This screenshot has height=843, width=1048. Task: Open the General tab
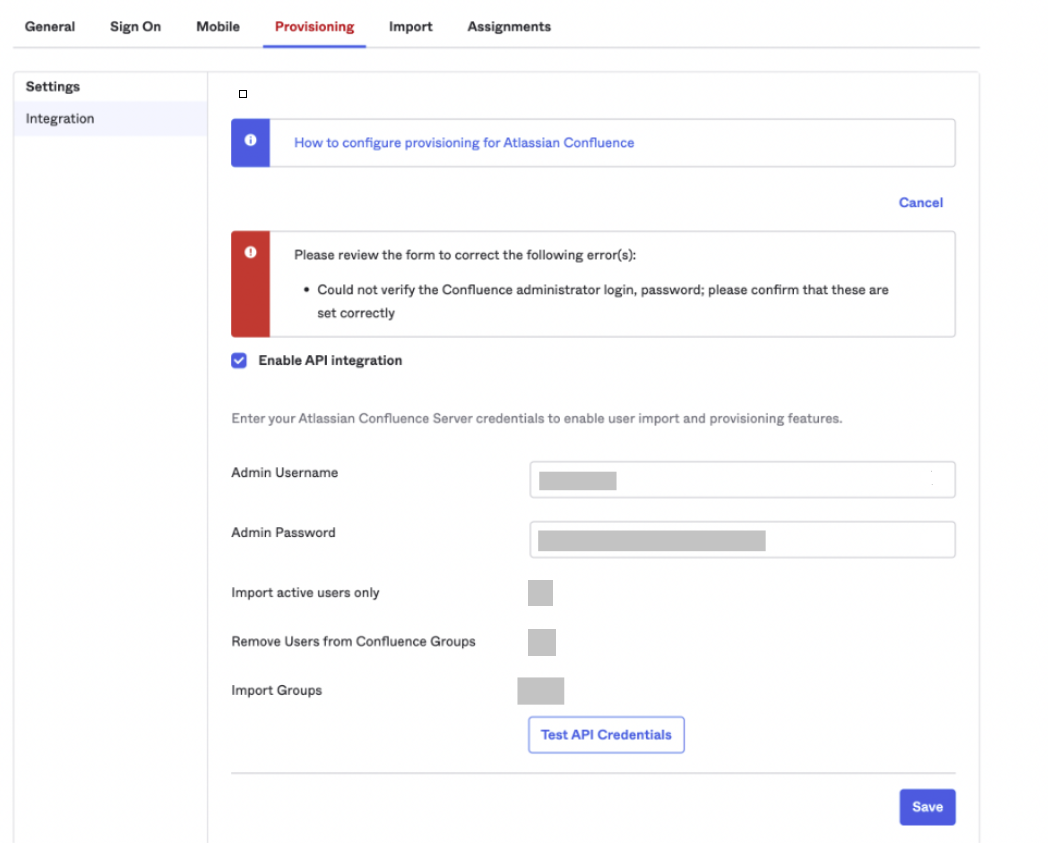50,27
